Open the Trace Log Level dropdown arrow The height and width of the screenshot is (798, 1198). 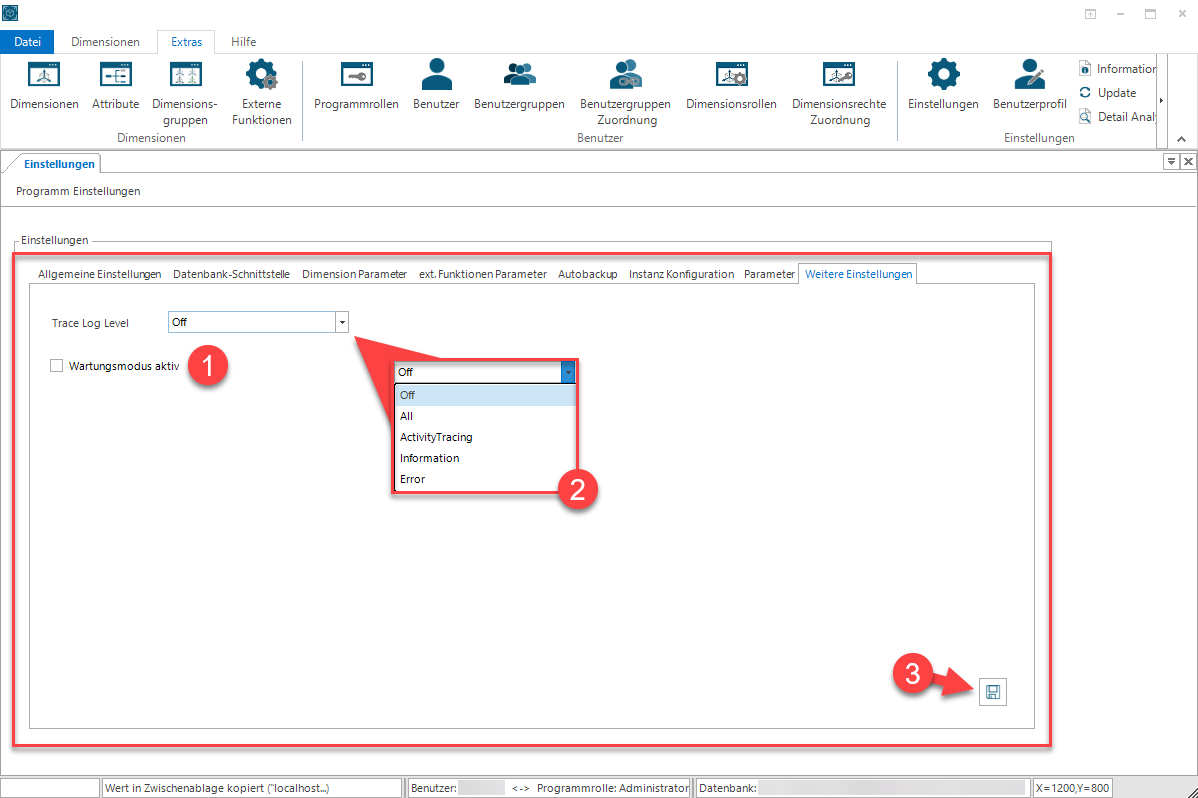coord(342,323)
